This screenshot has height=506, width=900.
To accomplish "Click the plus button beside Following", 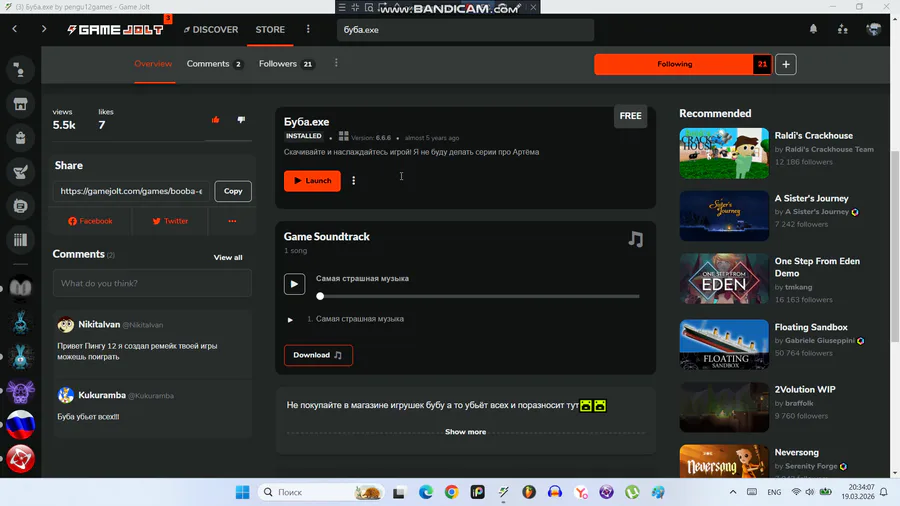I will tap(786, 64).
